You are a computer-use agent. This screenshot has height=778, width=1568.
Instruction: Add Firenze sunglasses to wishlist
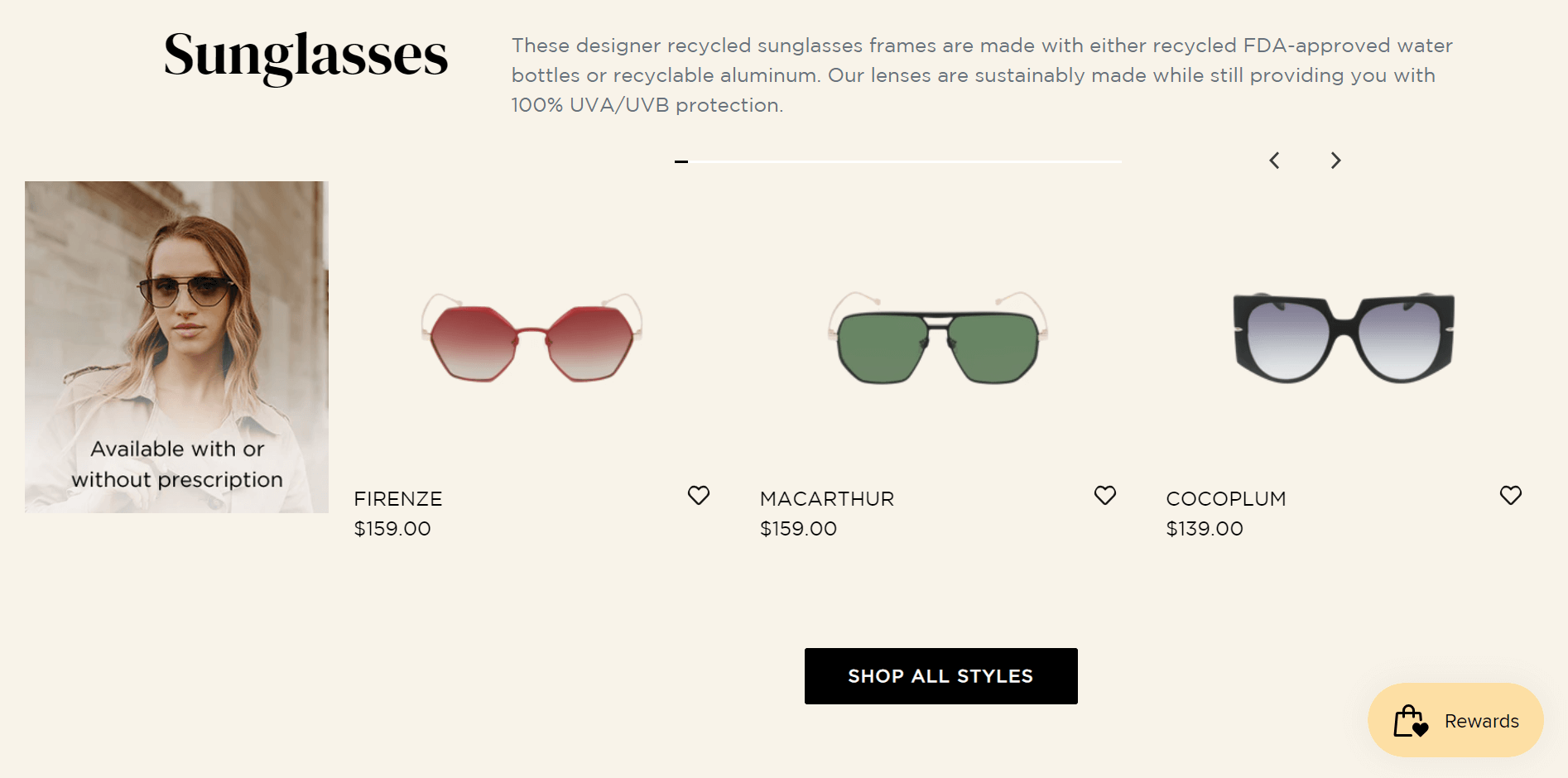(x=699, y=495)
